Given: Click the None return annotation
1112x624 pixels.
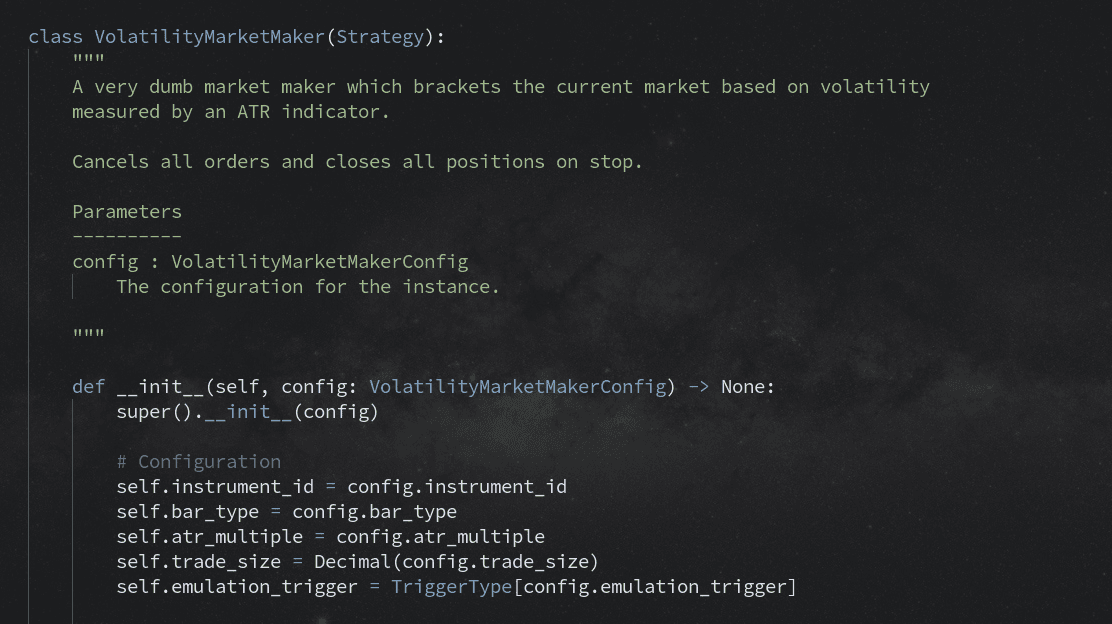Looking at the screenshot, I should coord(743,386).
